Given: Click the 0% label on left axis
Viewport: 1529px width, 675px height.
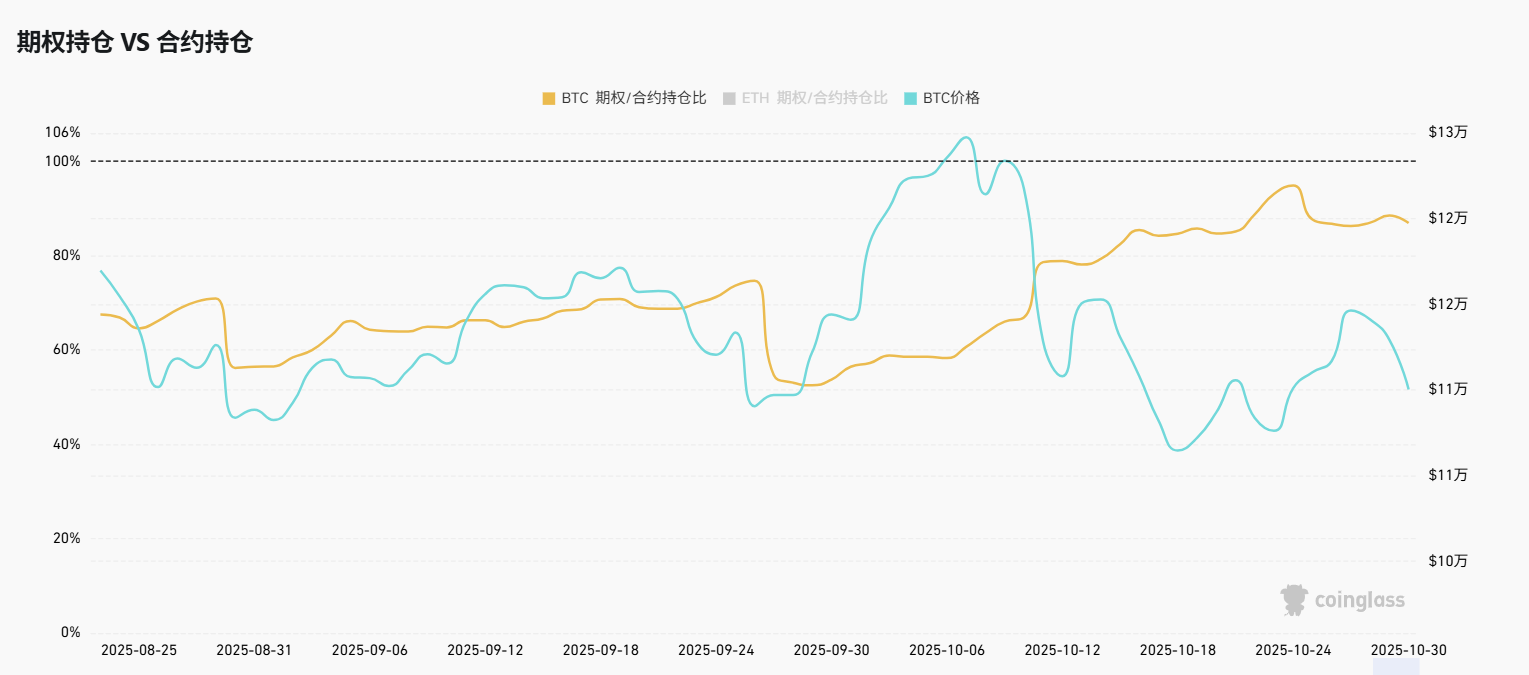Looking at the screenshot, I should [x=71, y=633].
